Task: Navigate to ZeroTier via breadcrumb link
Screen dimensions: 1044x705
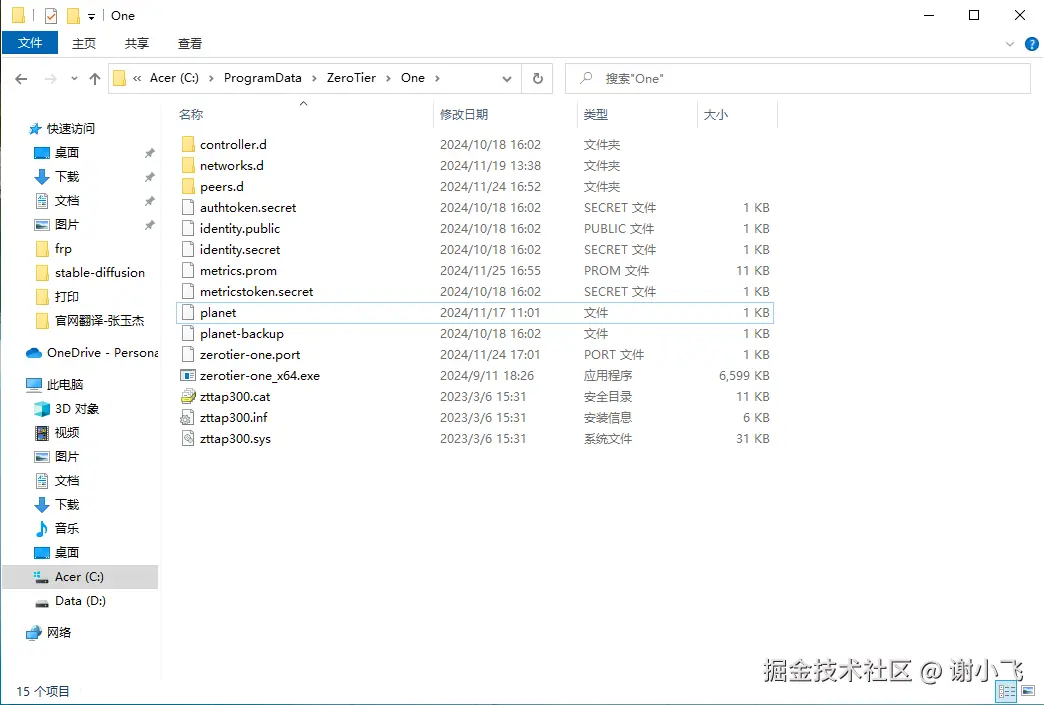Action: coord(352,78)
